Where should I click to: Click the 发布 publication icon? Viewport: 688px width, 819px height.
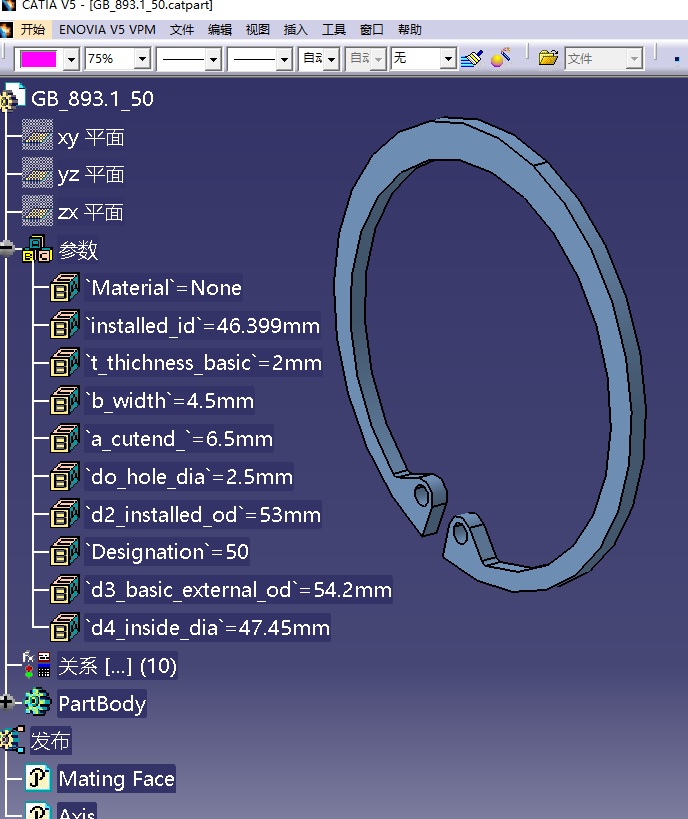tap(13, 739)
